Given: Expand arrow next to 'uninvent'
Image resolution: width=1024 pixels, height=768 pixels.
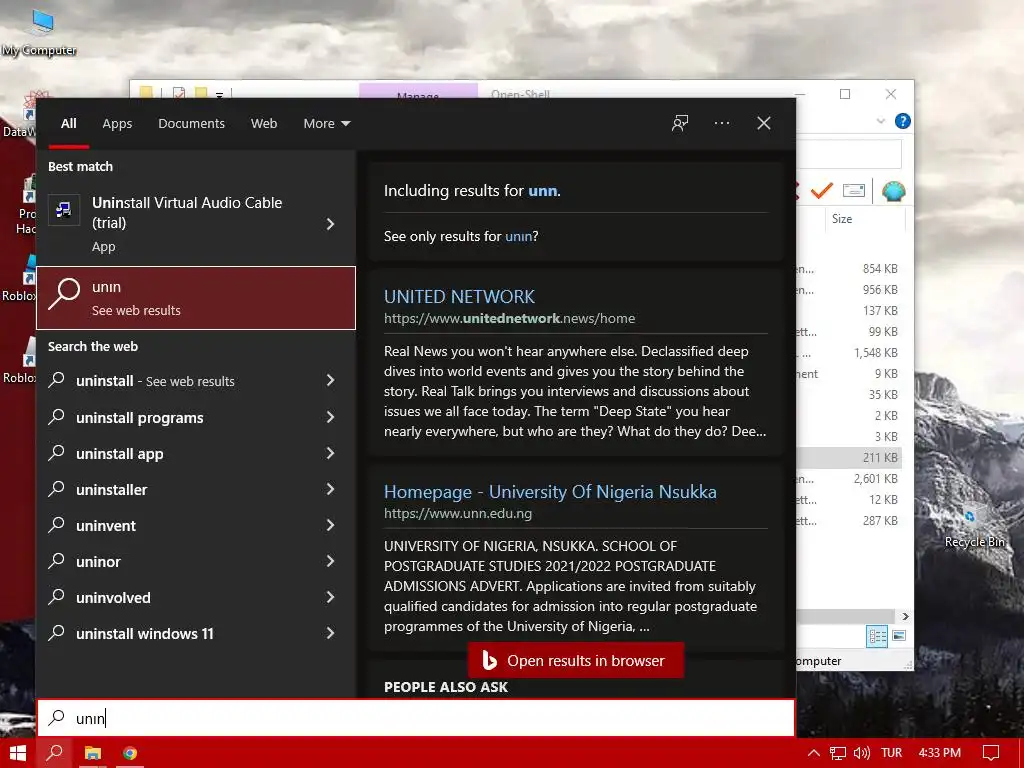Looking at the screenshot, I should (x=330, y=525).
